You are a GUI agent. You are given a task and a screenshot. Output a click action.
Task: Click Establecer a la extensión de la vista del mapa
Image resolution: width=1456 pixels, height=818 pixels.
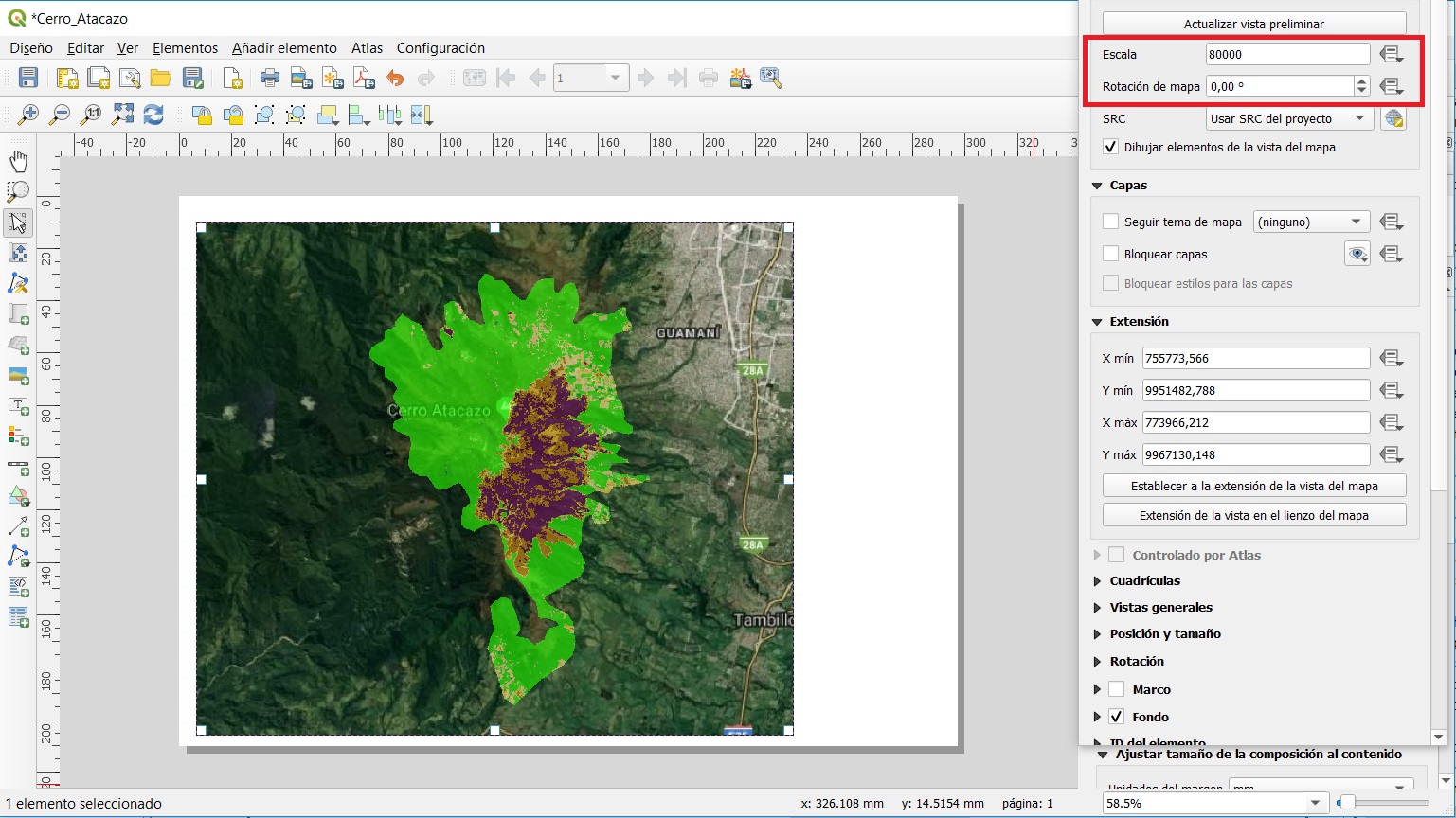pos(1253,486)
